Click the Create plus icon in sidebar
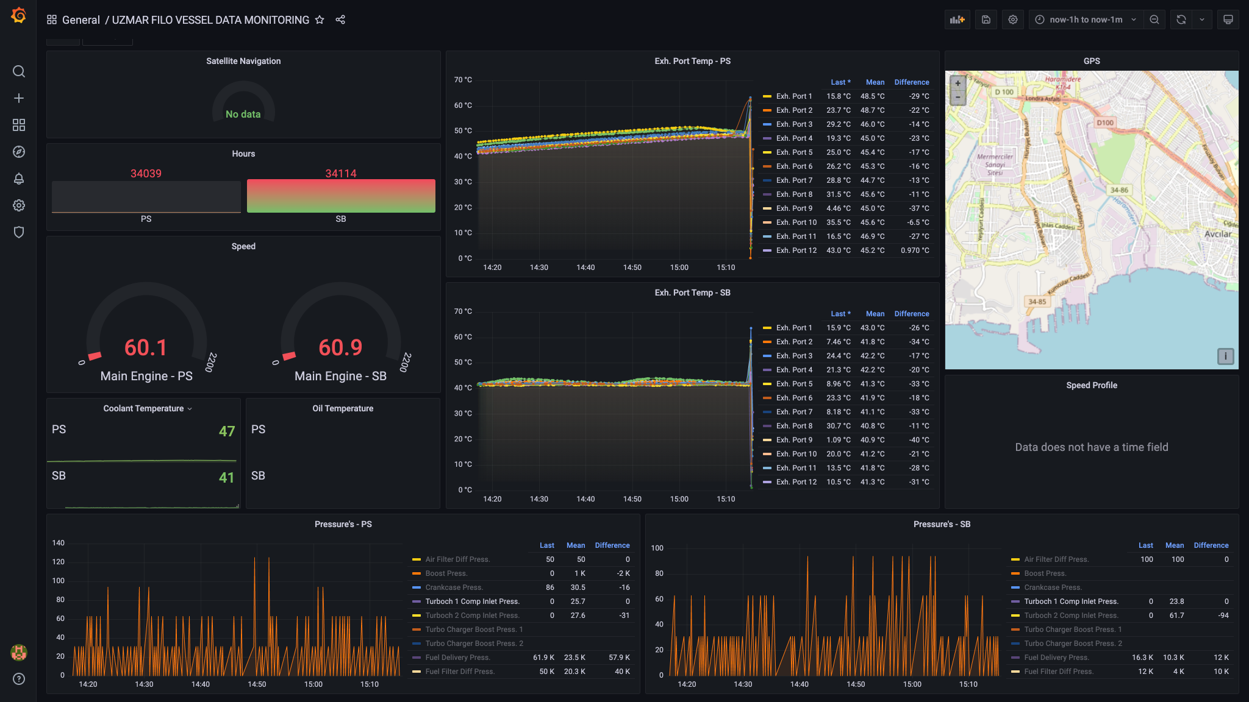Screen dimensions: 1249x702 tap(18, 98)
